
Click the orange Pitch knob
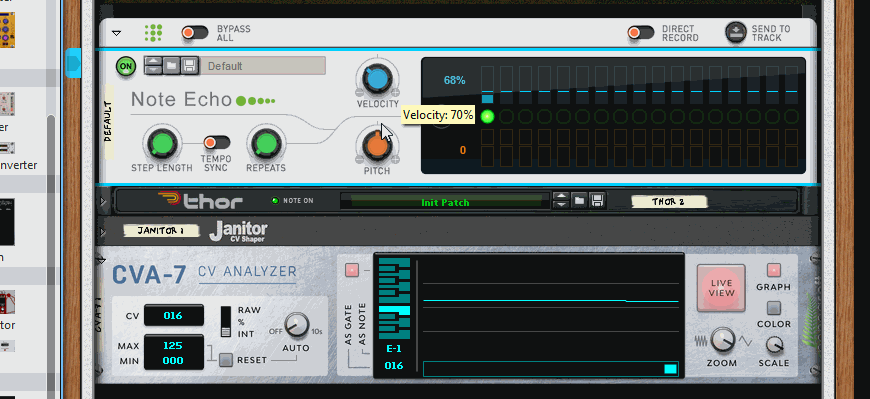(377, 145)
